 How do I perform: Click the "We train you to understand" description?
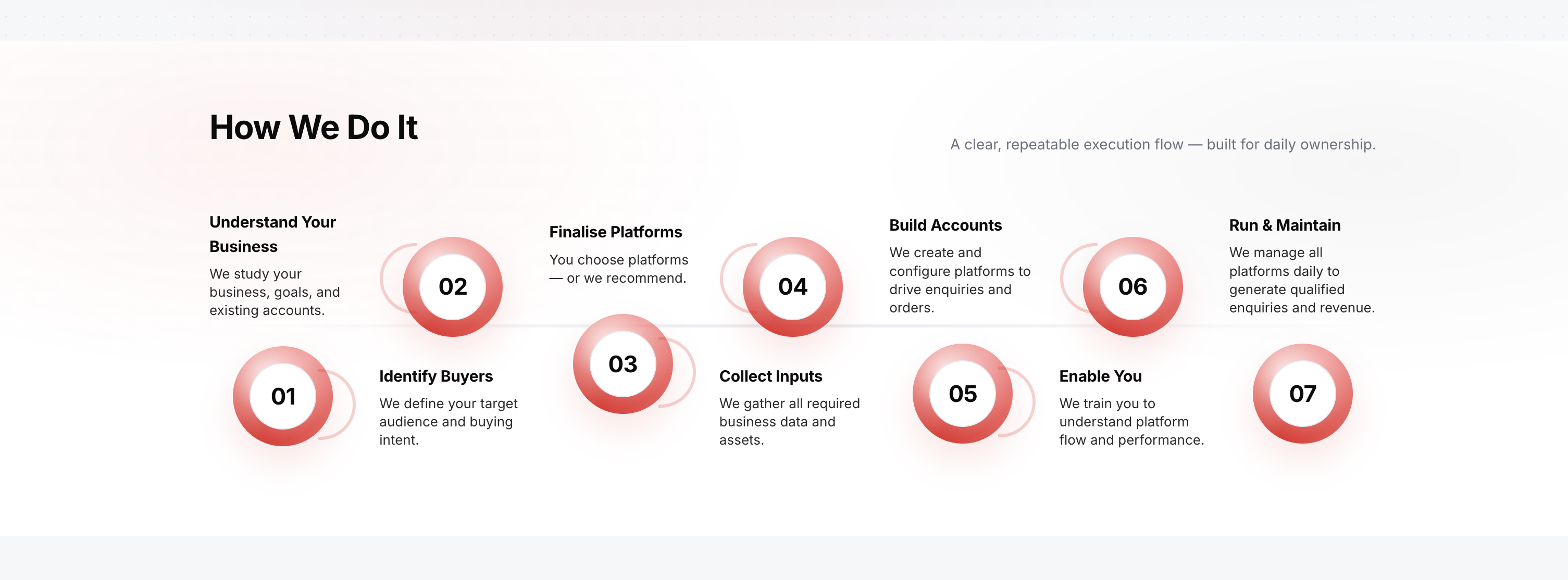[x=1131, y=421]
